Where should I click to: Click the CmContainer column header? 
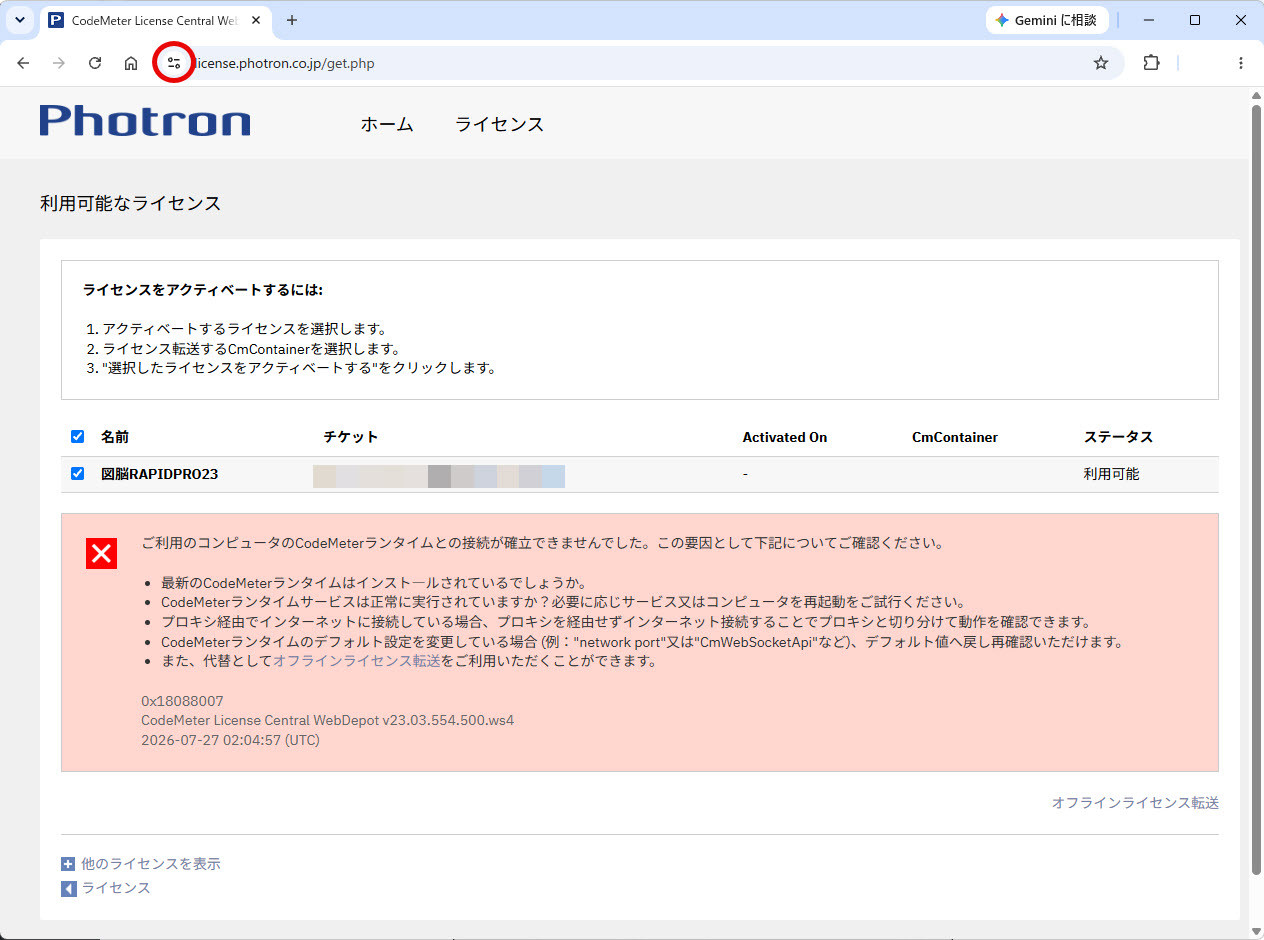coord(955,437)
